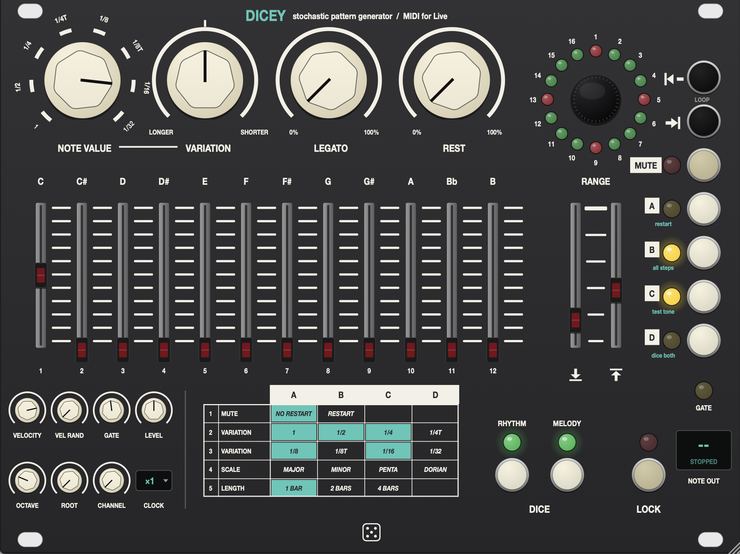Viewport: 740px width, 554px height.
Task: Click the round button for slot A
Action: click(704, 209)
